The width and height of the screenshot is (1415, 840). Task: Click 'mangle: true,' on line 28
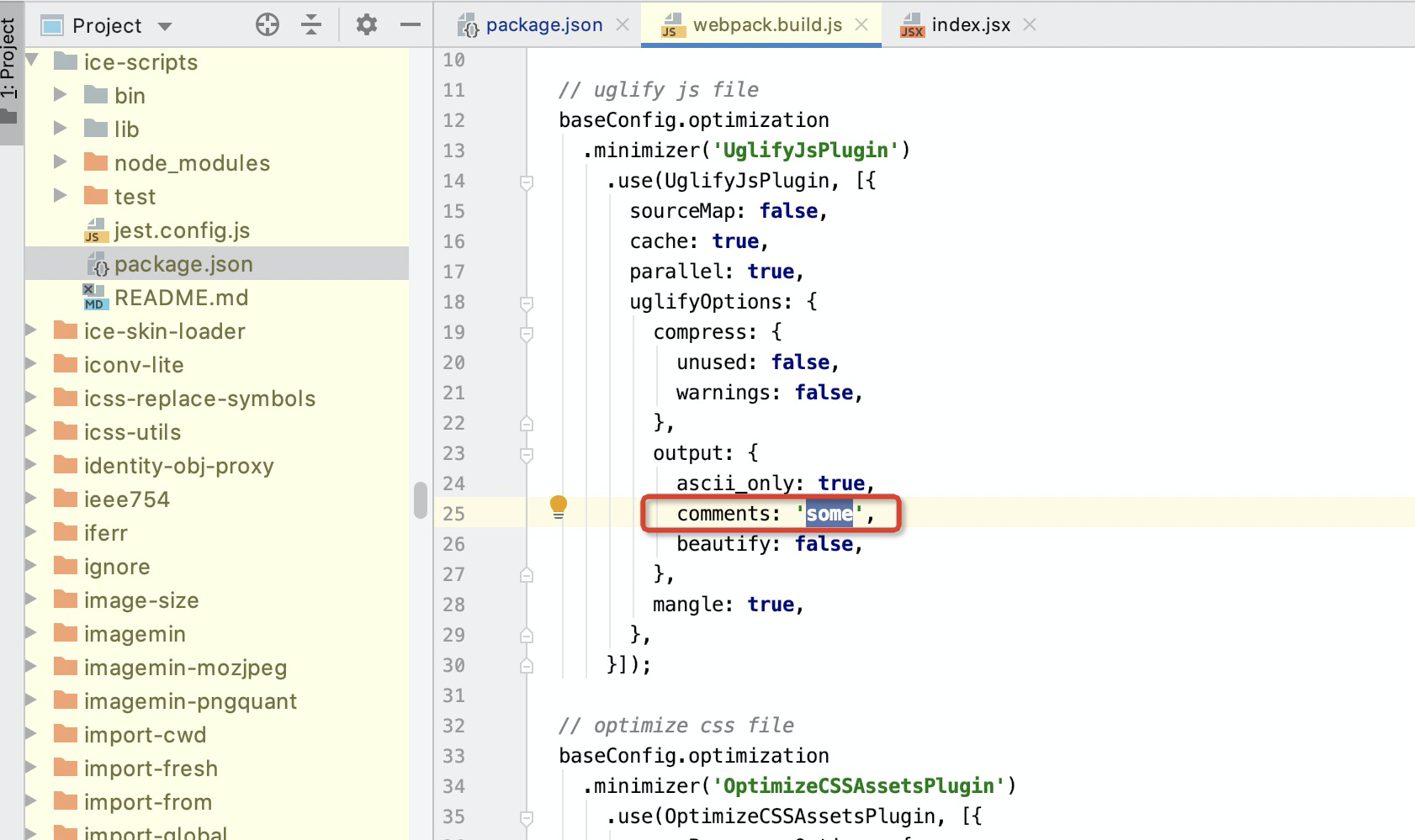729,605
